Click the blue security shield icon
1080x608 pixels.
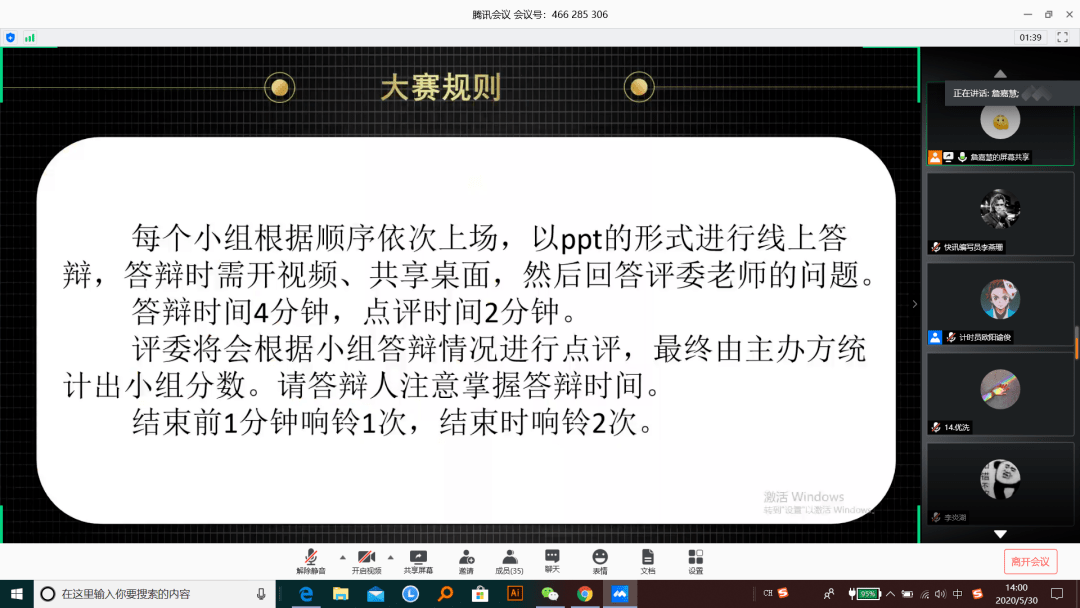(10, 38)
